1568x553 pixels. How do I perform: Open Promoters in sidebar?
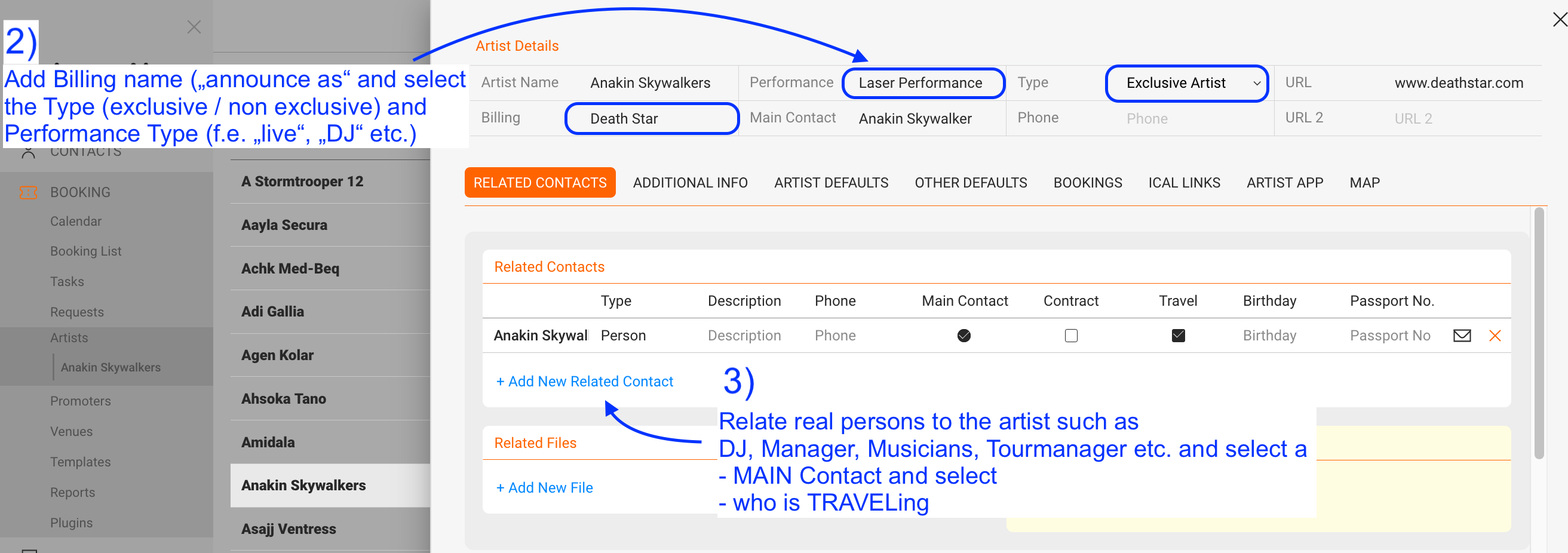(81, 401)
